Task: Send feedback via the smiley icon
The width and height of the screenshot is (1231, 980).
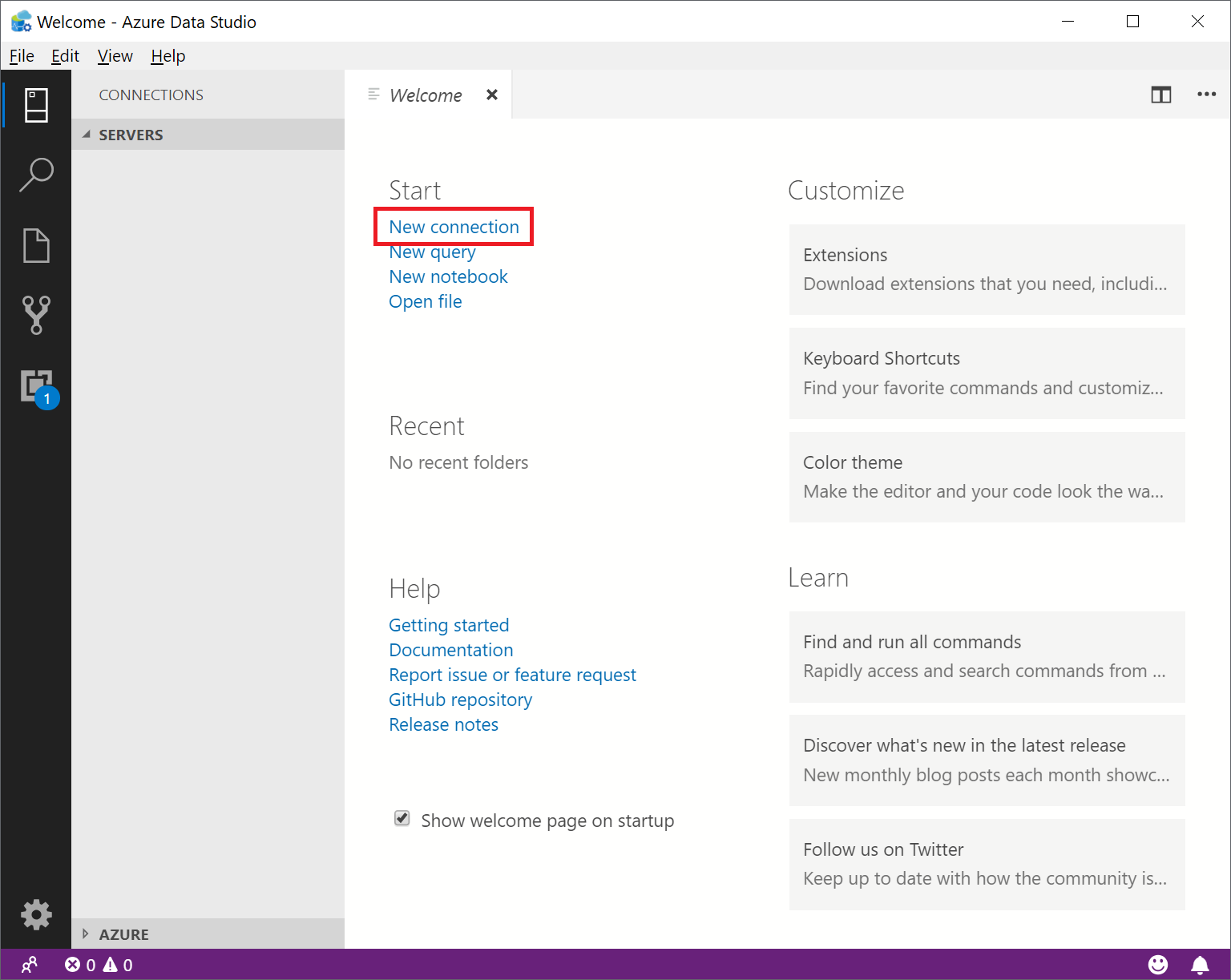Action: coord(1159,964)
